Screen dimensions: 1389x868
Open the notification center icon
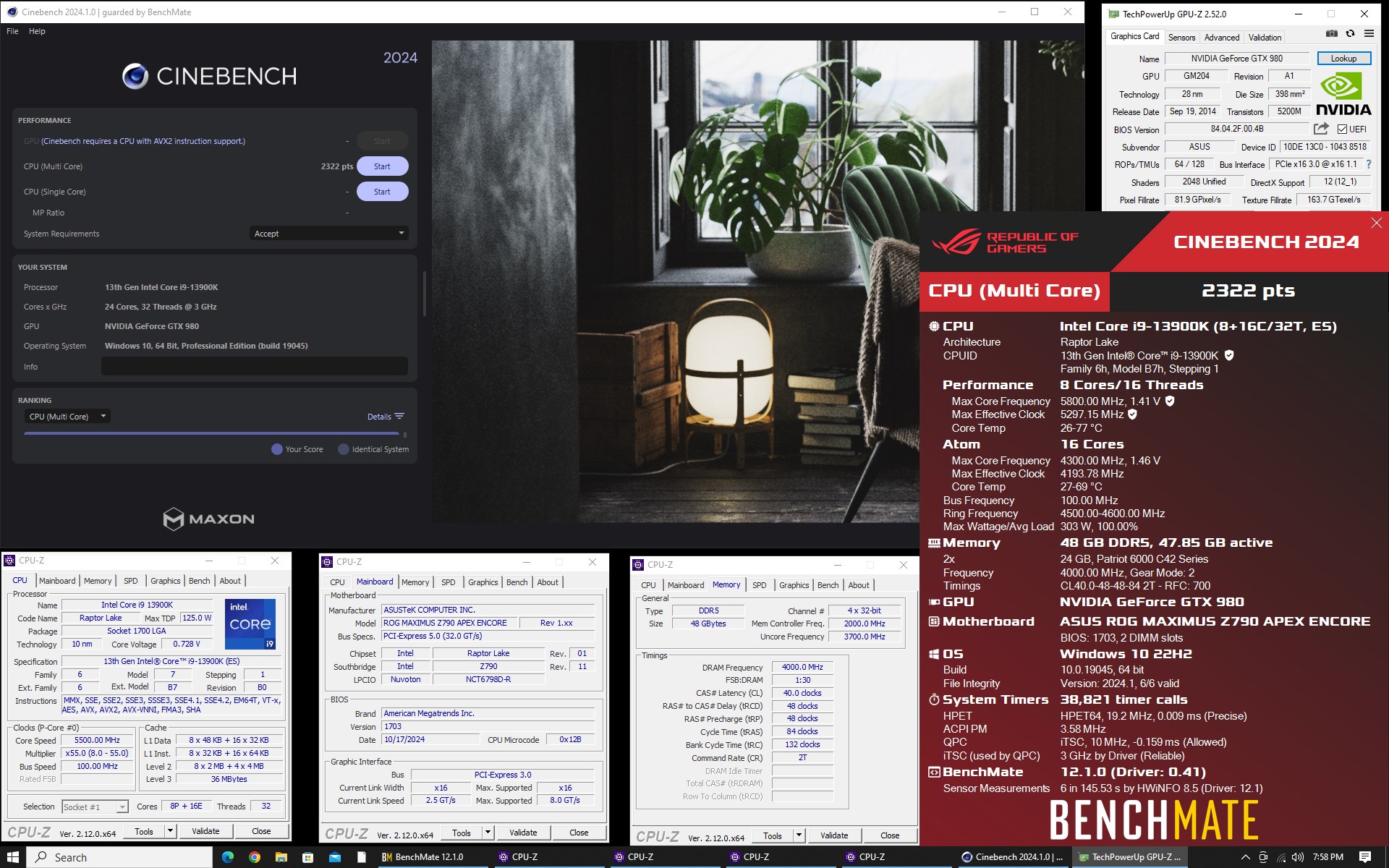(1365, 857)
